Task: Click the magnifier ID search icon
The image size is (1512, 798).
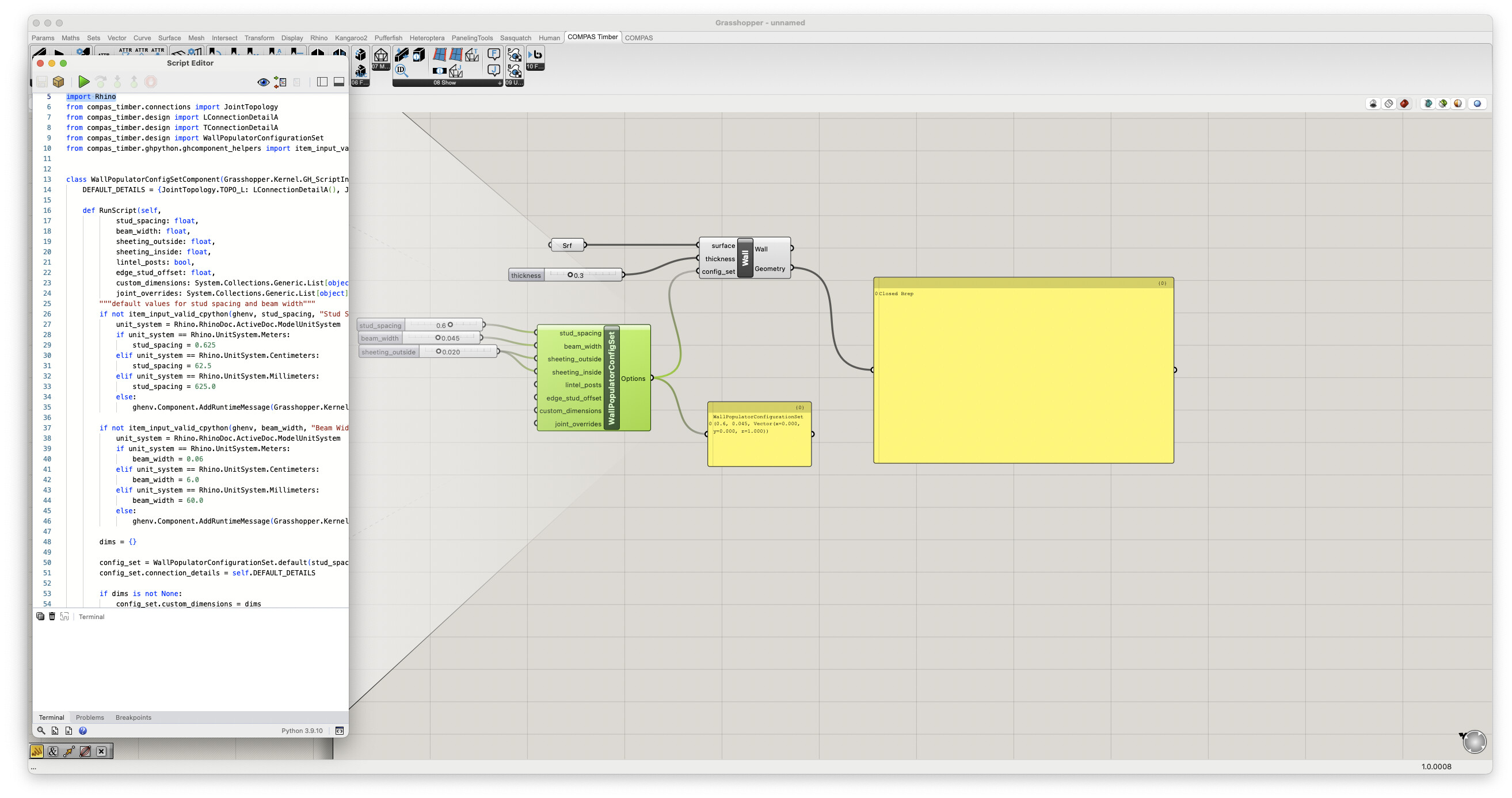Action: (x=402, y=71)
